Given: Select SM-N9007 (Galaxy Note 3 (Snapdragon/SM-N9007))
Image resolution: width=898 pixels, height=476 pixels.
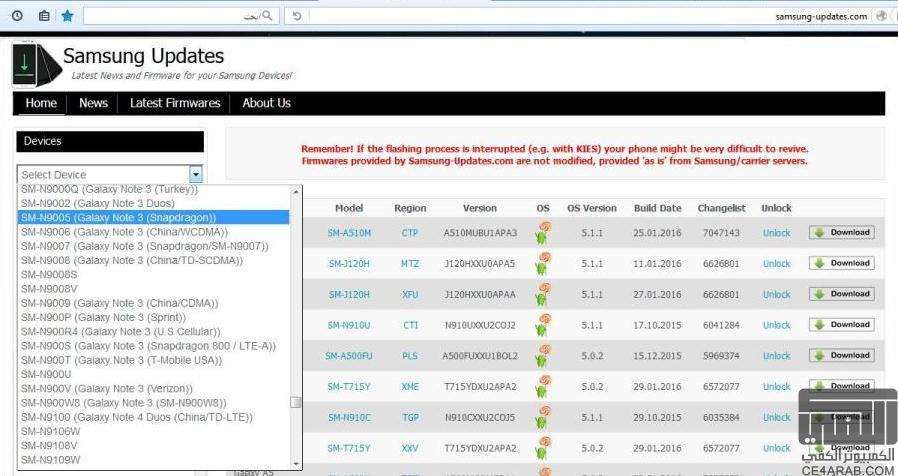Looking at the screenshot, I should pyautogui.click(x=153, y=246).
